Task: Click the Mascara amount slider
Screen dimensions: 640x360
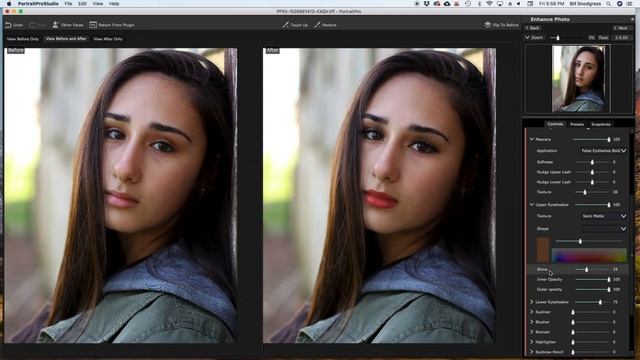Action: tap(591, 139)
